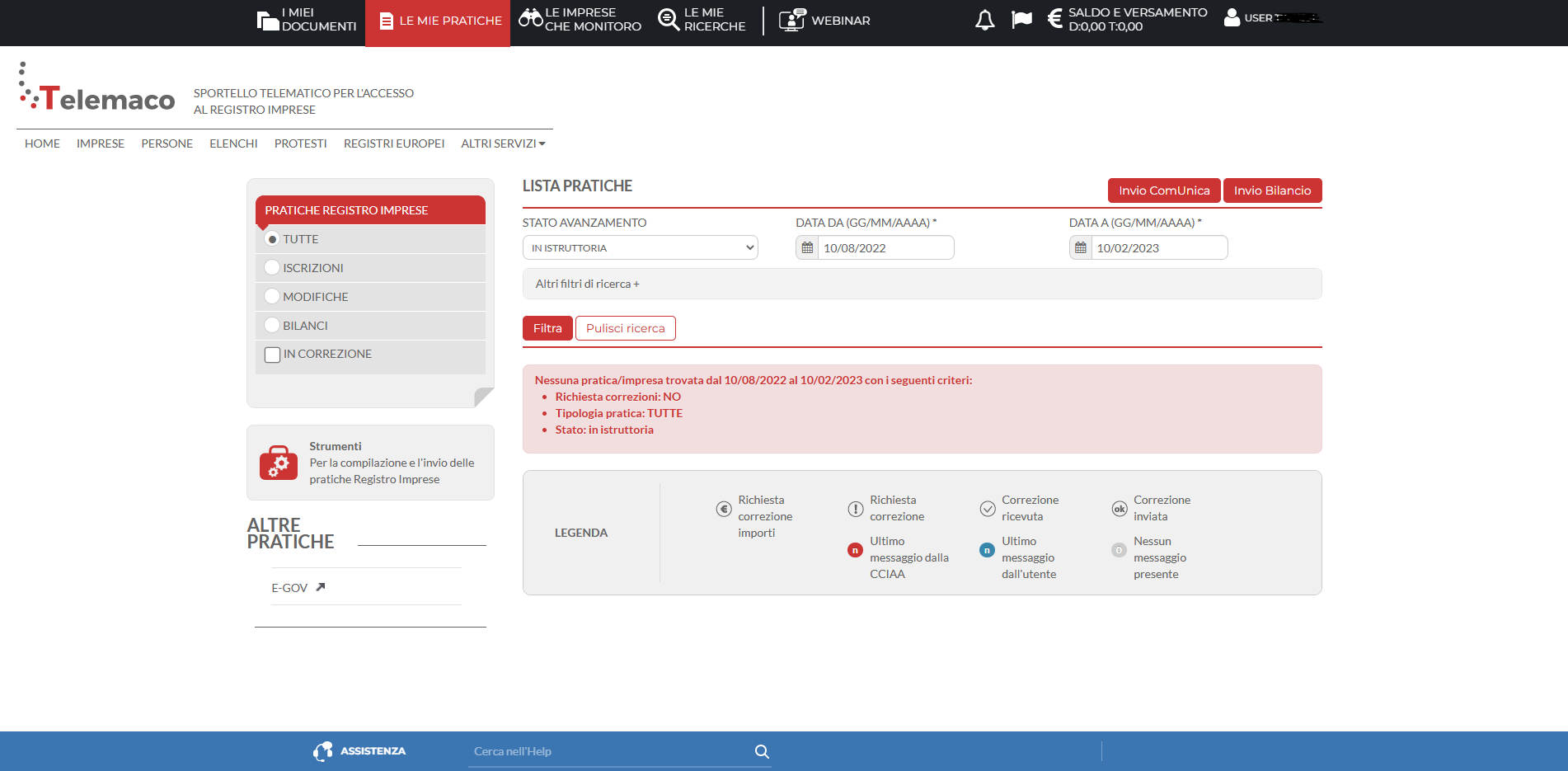Click the Invio ComUnica button
This screenshot has height=771, width=1568.
coord(1164,190)
